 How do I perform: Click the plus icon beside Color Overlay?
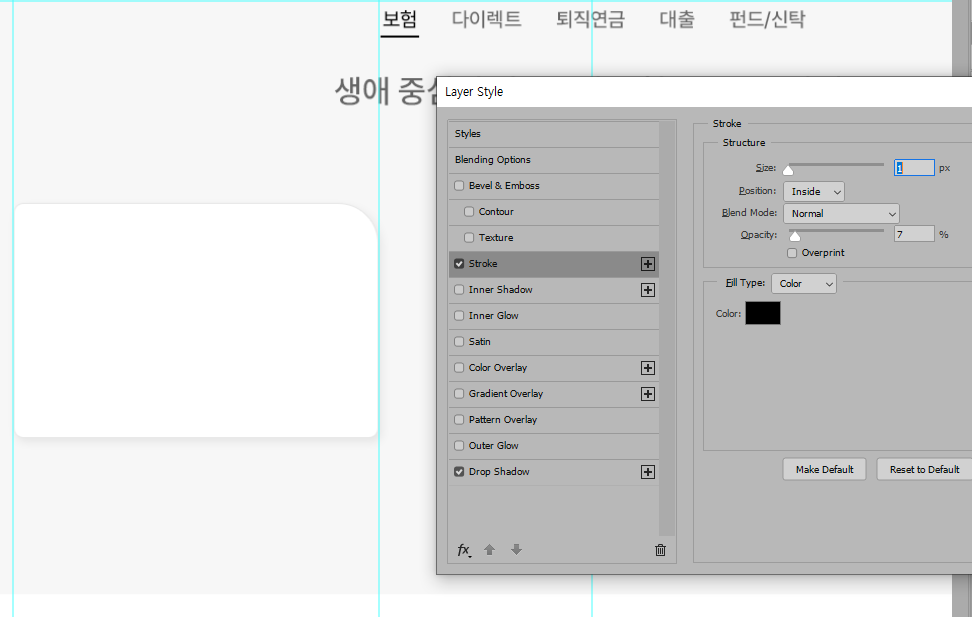pyautogui.click(x=648, y=368)
